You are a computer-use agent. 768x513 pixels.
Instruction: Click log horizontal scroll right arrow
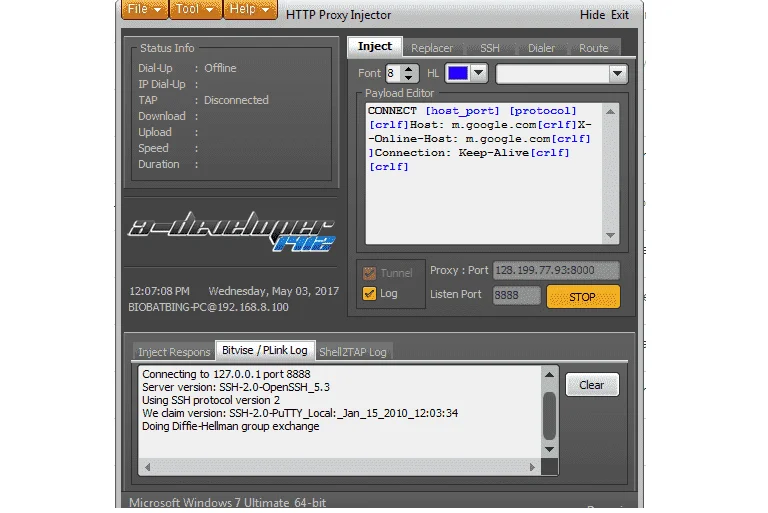click(532, 467)
